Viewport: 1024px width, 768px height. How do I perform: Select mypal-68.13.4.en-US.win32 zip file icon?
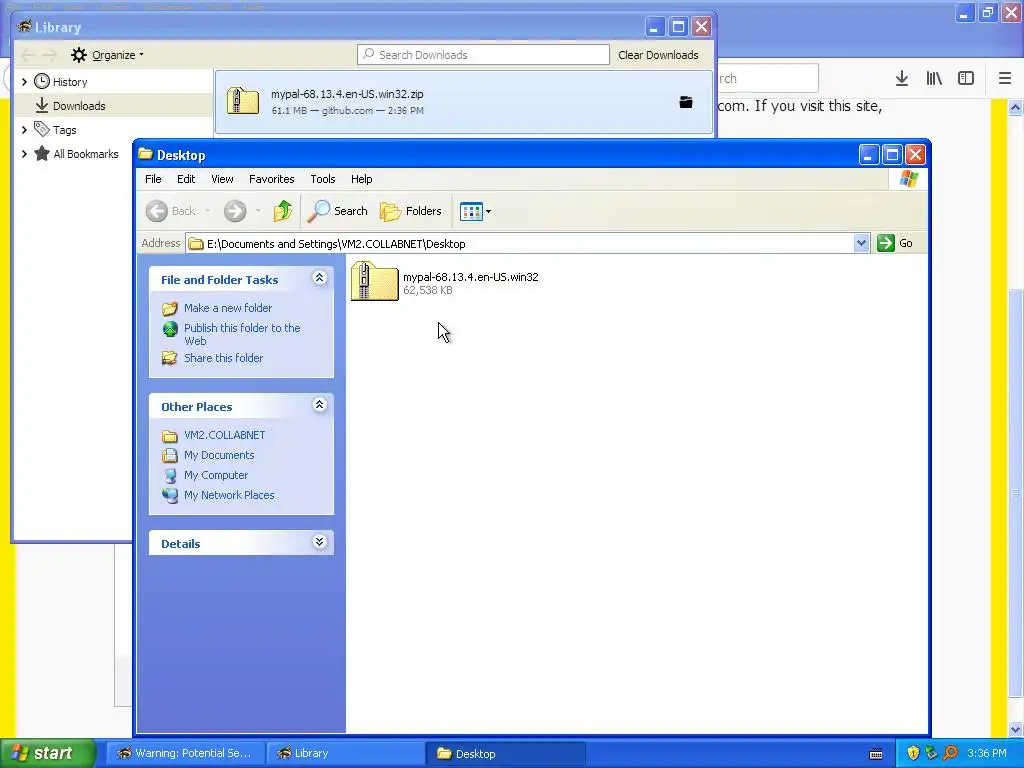pyautogui.click(x=374, y=281)
